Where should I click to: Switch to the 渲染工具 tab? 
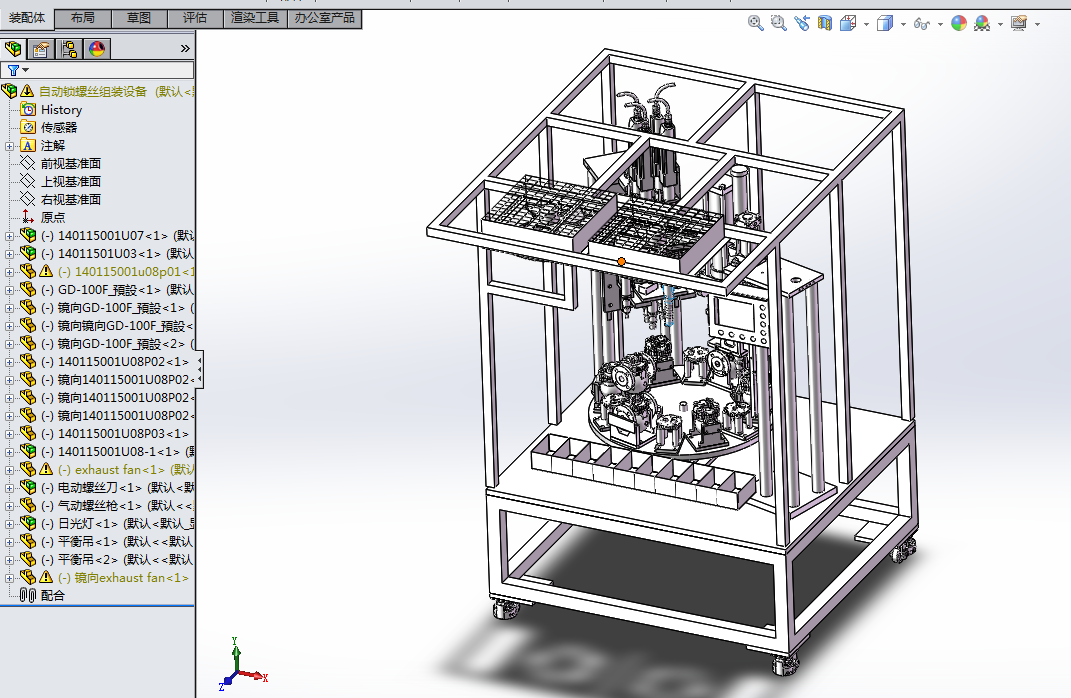click(255, 18)
